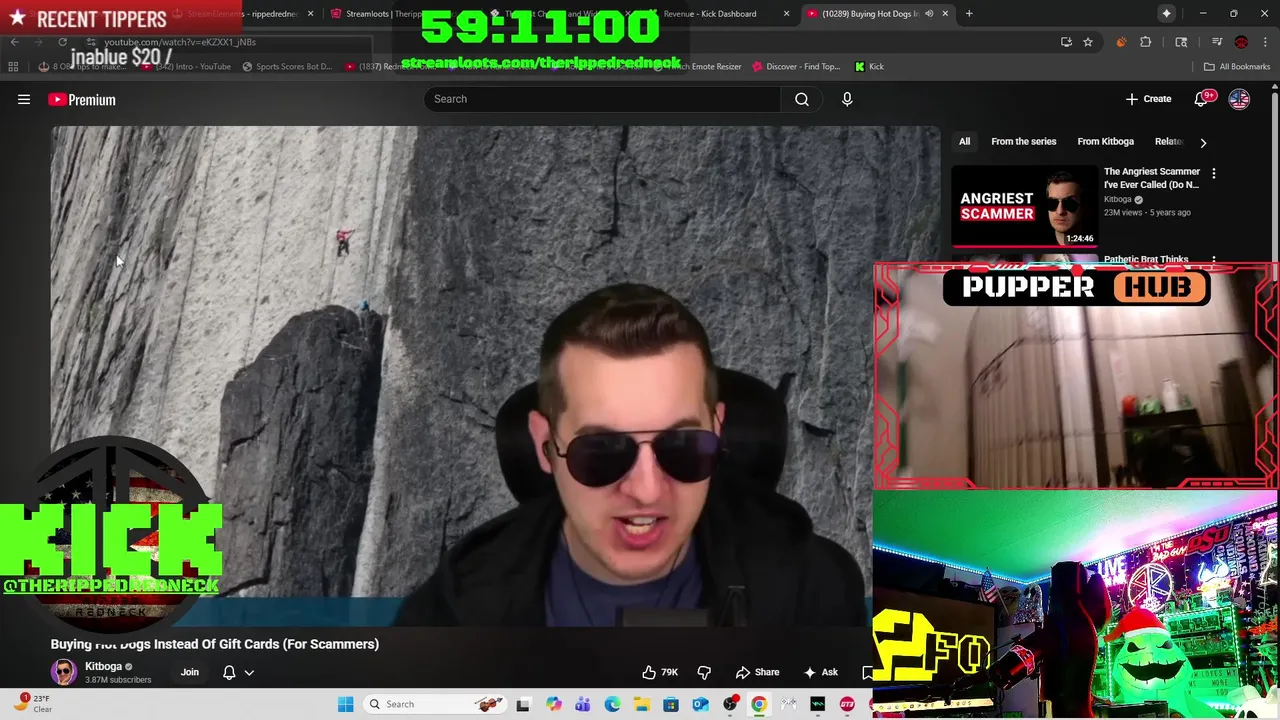Image resolution: width=1280 pixels, height=720 pixels.
Task: Open Chrome profile avatar
Action: tap(1241, 42)
